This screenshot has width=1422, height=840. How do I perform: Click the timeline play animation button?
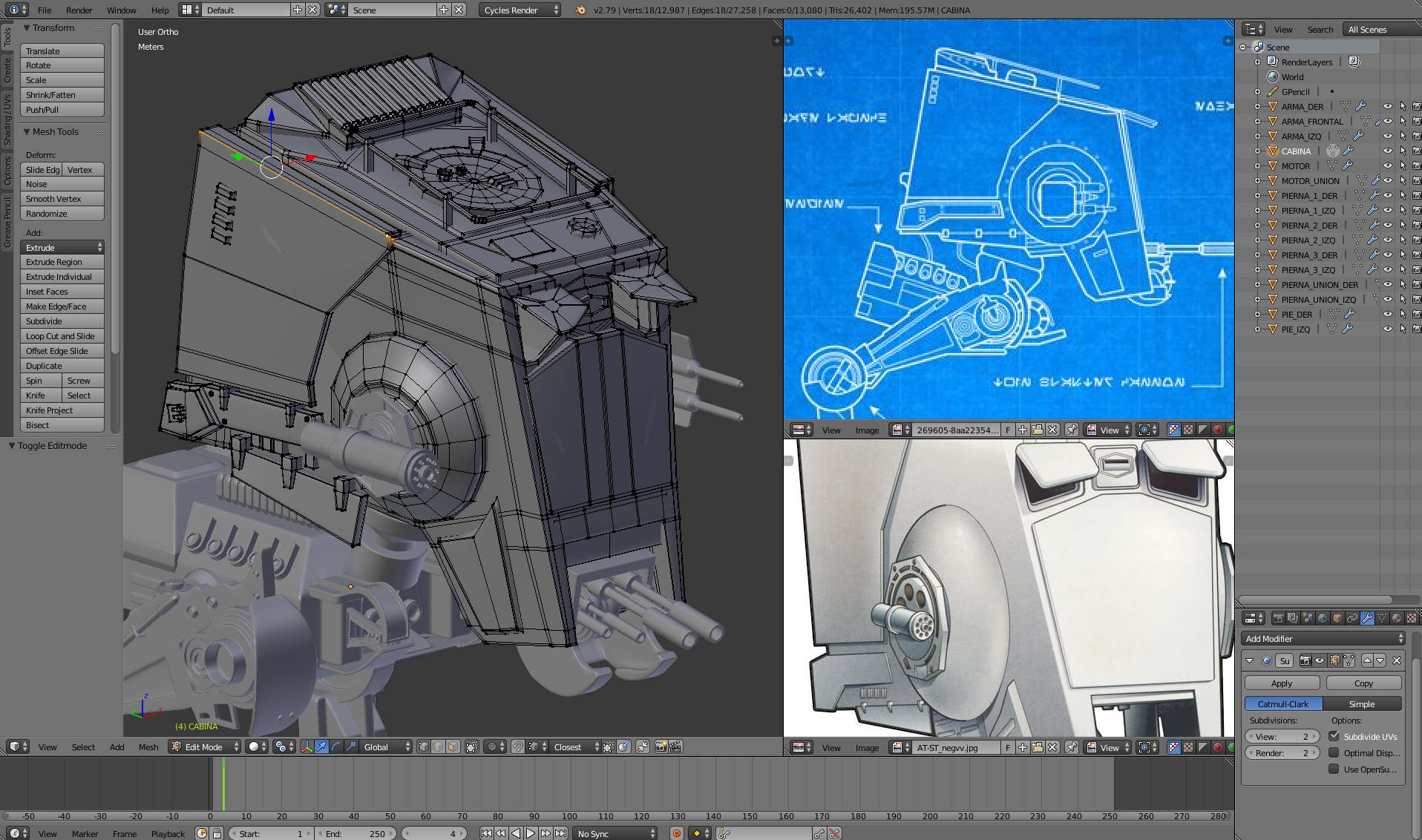(531, 833)
